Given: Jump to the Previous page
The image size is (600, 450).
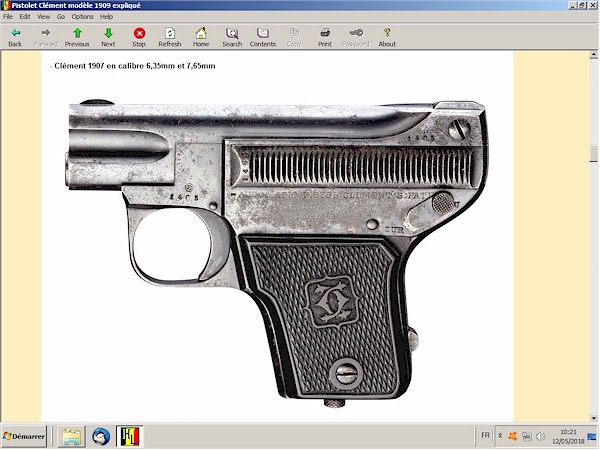Looking at the screenshot, I should (x=77, y=38).
